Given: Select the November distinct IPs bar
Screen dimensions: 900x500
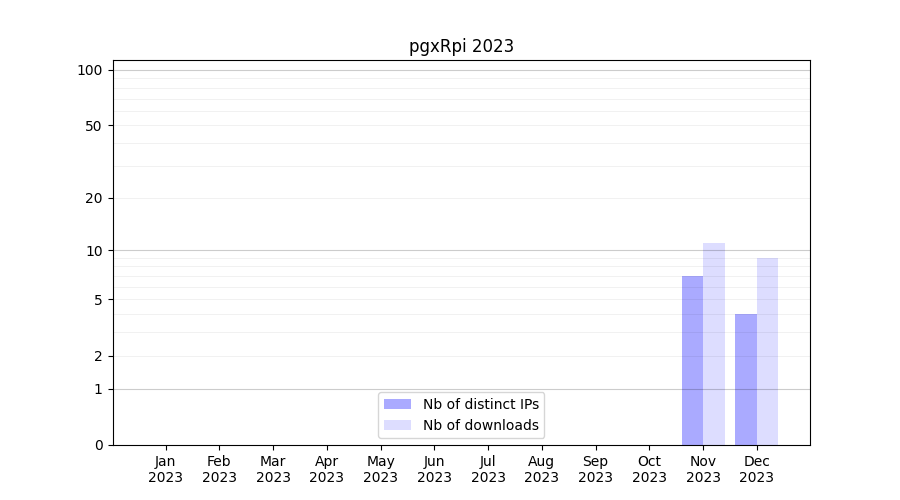Looking at the screenshot, I should click(692, 360).
